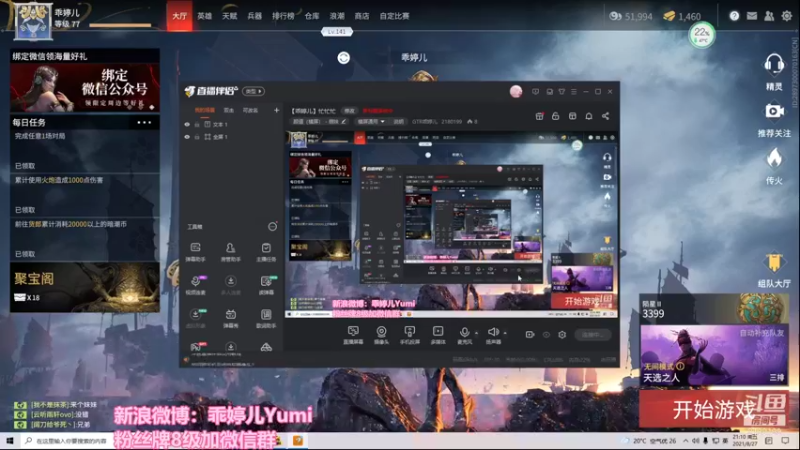Click the 类型 dropdown beside app logo
The image size is (800, 450).
[x=253, y=91]
